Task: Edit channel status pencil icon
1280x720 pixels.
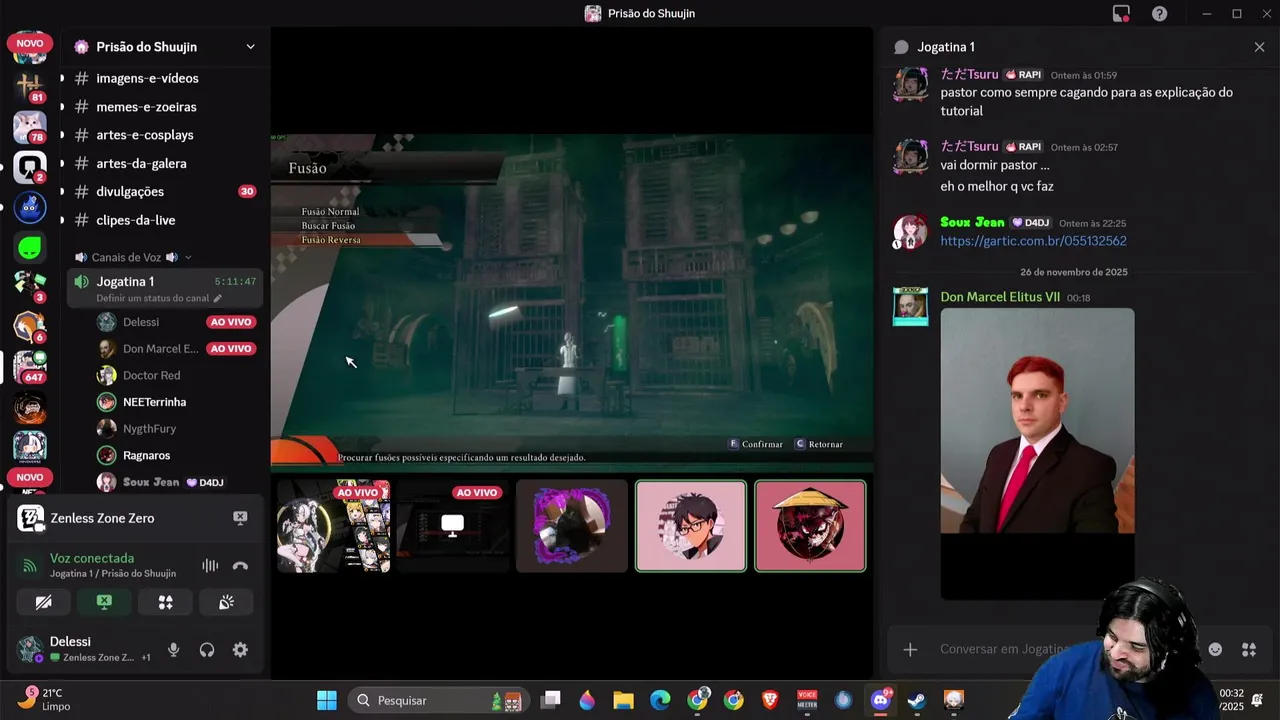Action: pyautogui.click(x=217, y=298)
